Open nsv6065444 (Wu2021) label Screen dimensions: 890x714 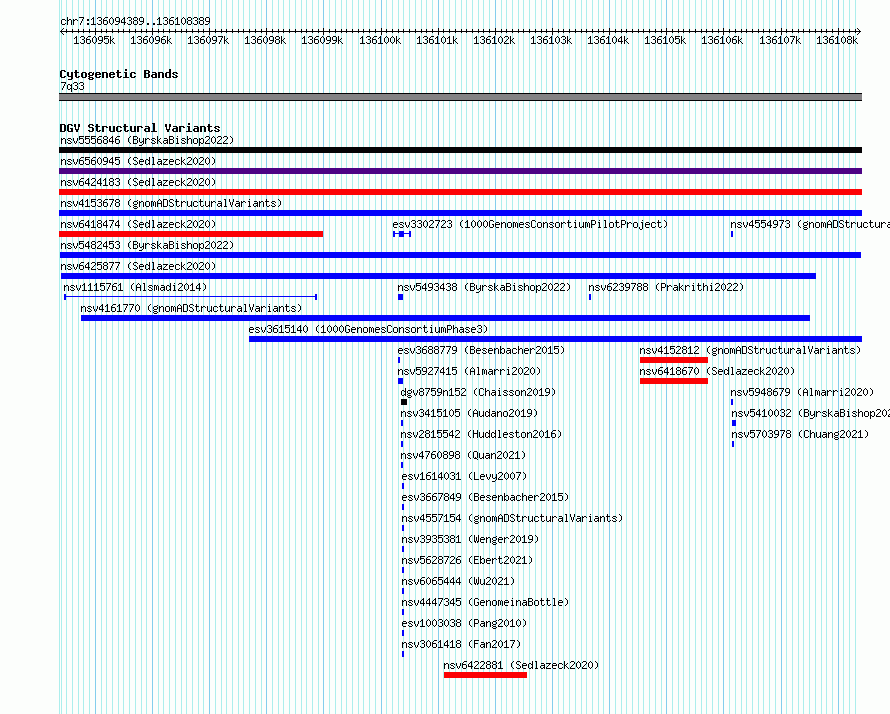click(459, 581)
